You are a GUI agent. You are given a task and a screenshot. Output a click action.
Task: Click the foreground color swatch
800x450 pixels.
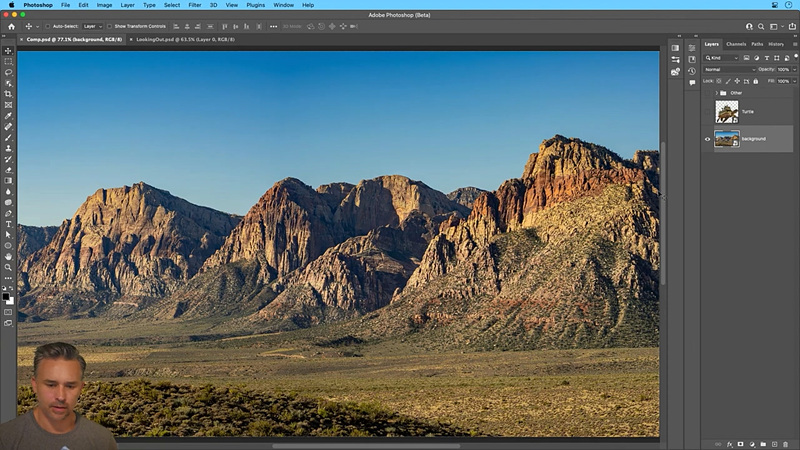tap(6, 296)
